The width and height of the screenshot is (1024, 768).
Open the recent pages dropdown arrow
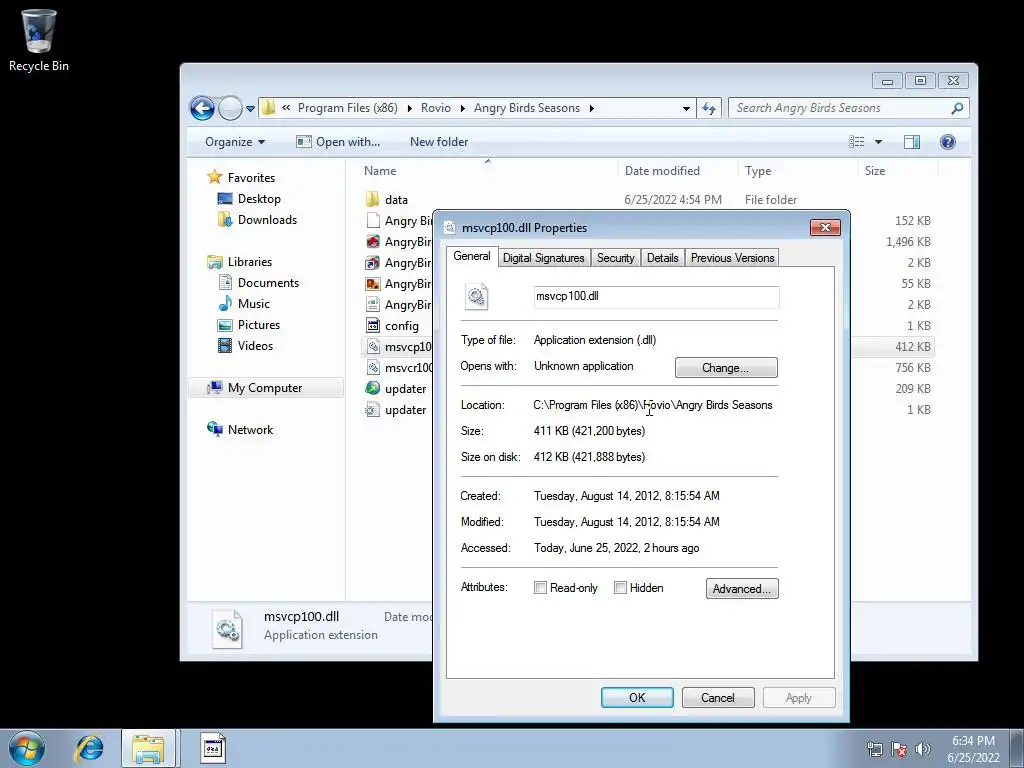coord(250,109)
